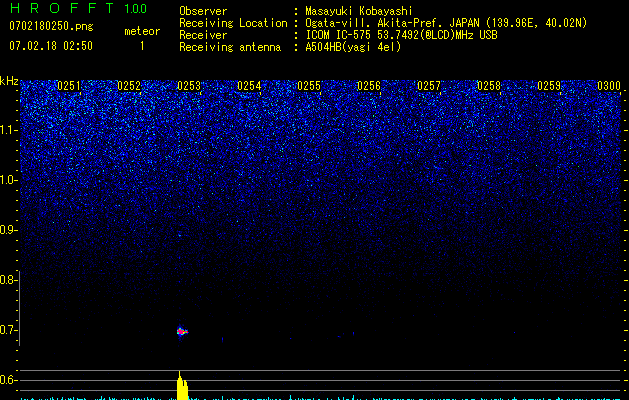Click the date stamp 07.02.18 02:50
Viewport: 629px width, 400px height.
[51, 46]
